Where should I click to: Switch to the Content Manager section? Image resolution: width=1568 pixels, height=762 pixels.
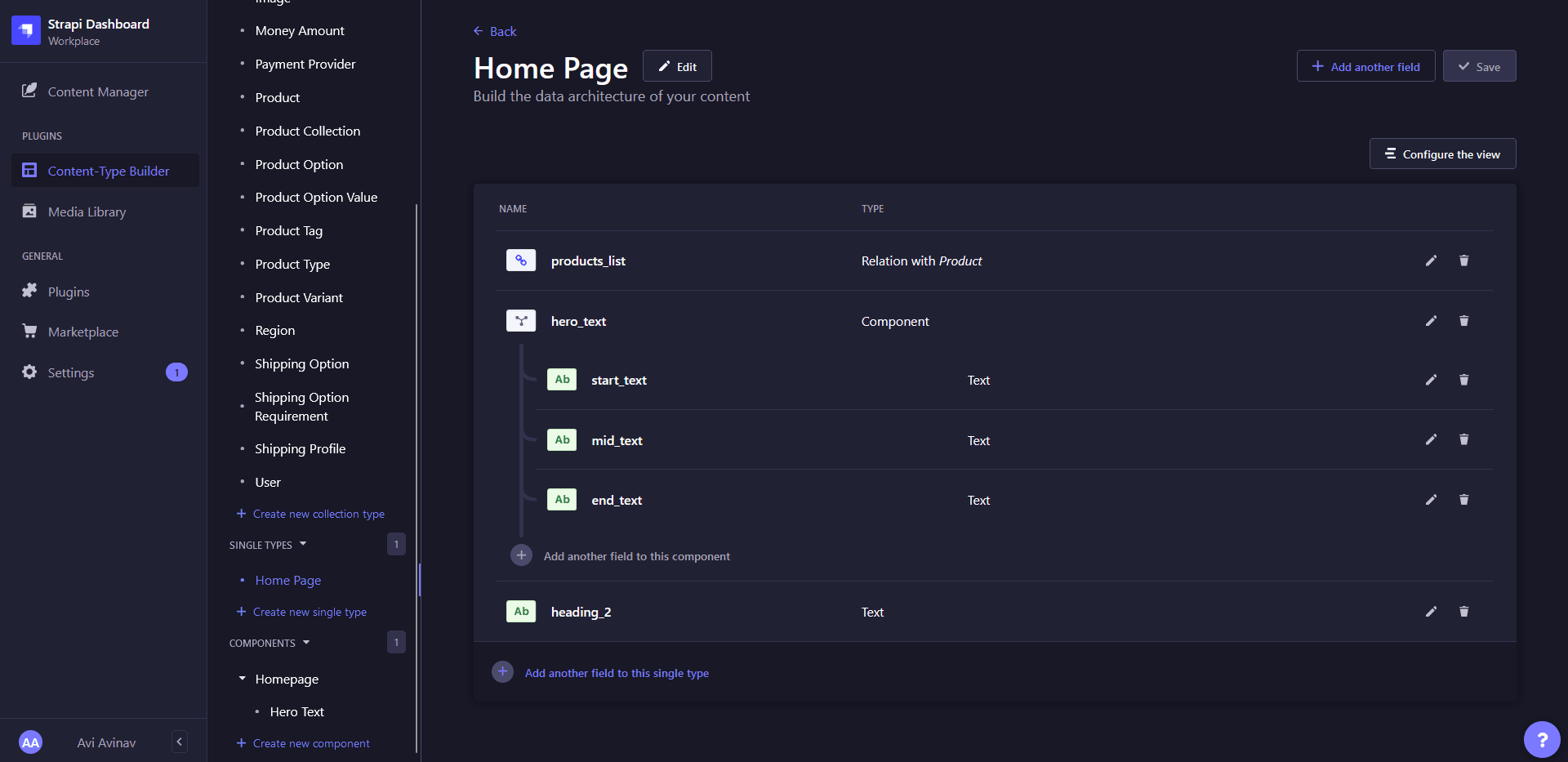pyautogui.click(x=97, y=91)
